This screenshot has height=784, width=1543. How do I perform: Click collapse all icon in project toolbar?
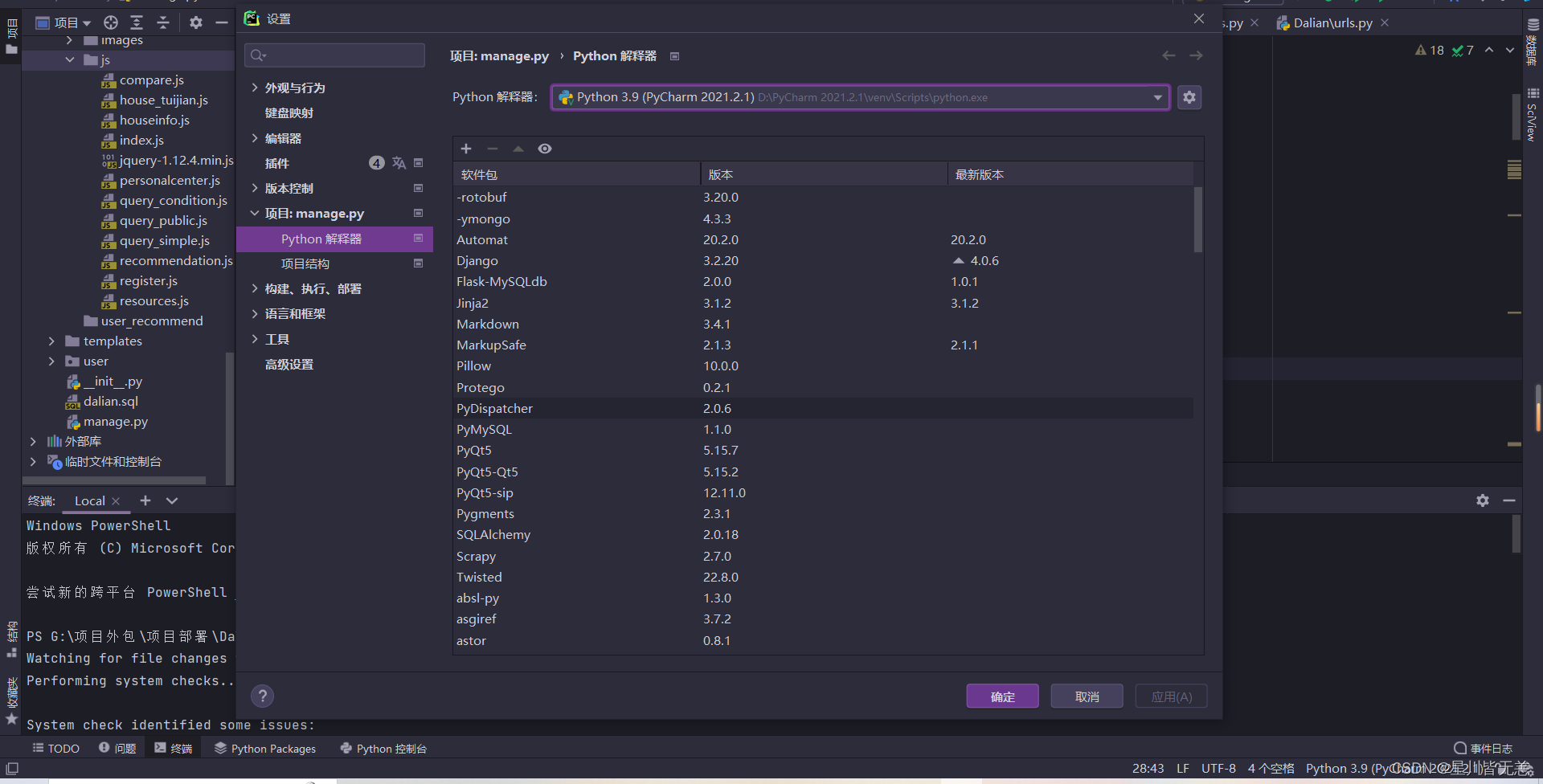[162, 22]
